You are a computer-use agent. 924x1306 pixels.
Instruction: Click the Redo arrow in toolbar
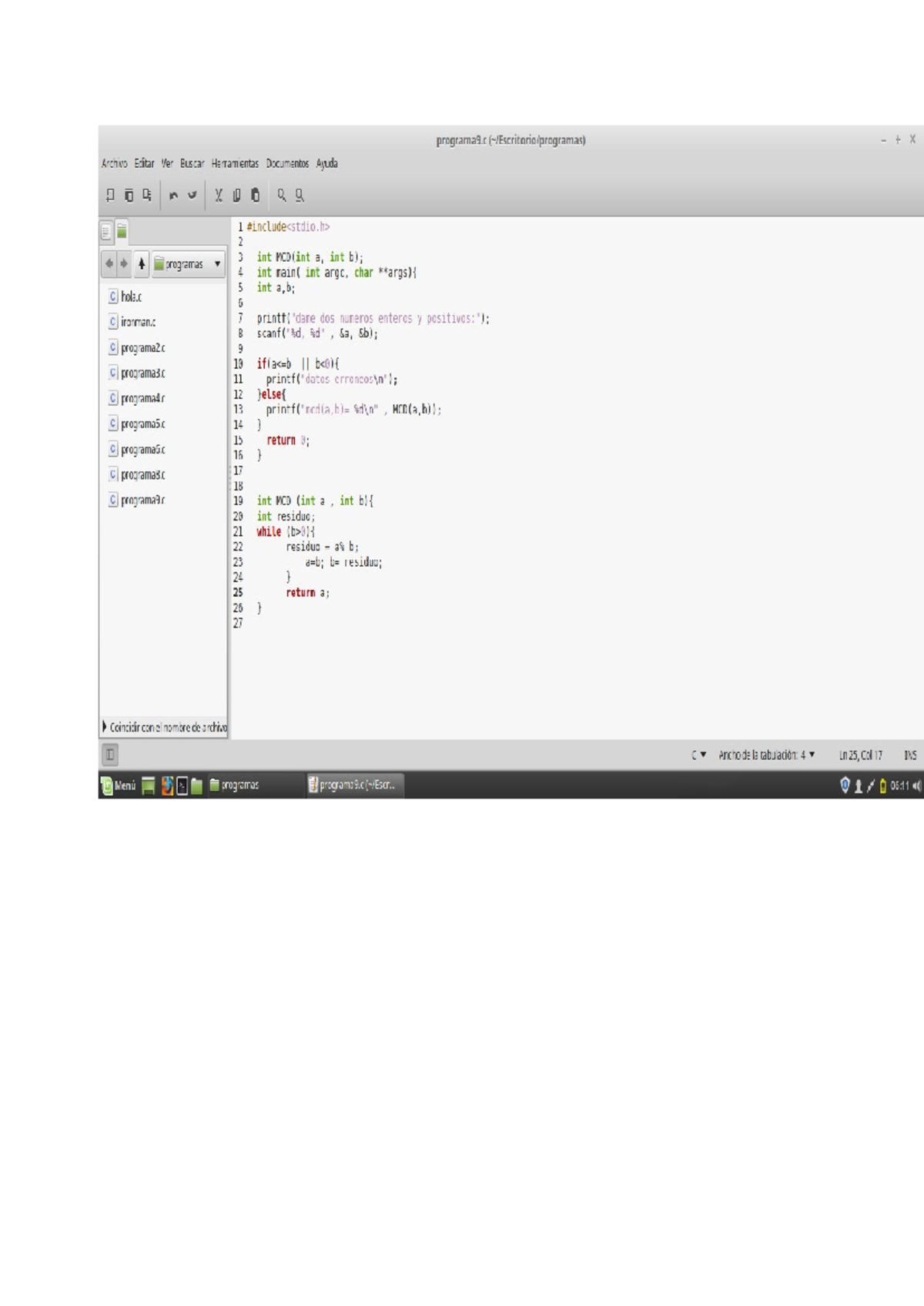pyautogui.click(x=192, y=196)
